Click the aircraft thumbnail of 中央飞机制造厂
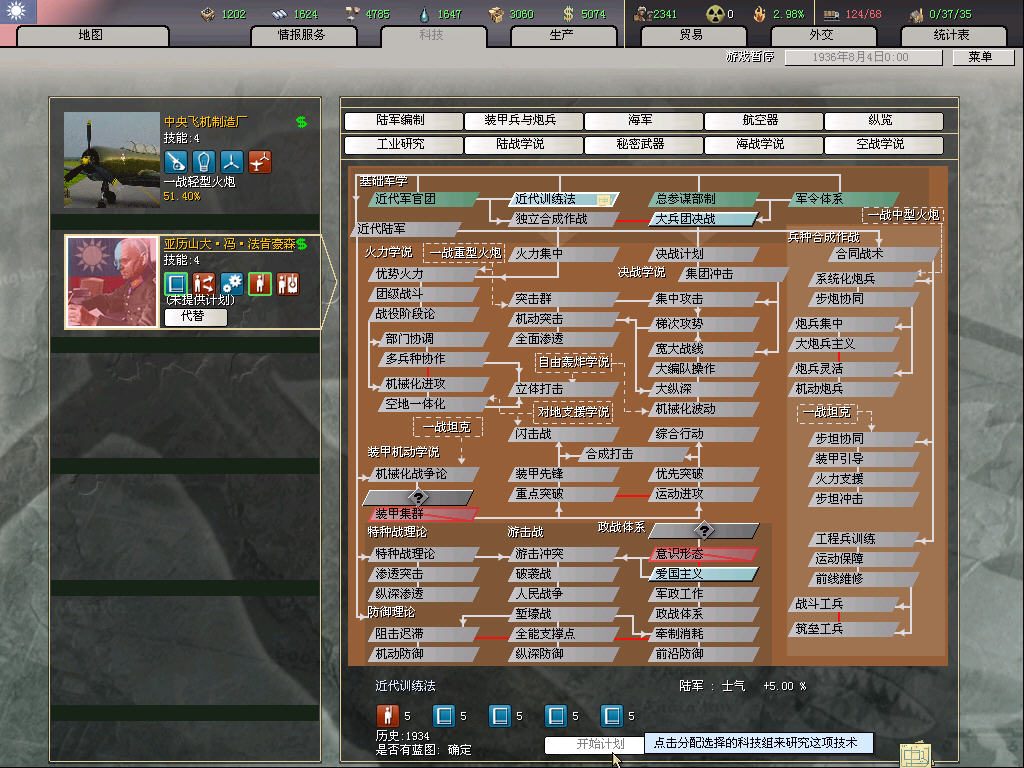 coord(112,160)
